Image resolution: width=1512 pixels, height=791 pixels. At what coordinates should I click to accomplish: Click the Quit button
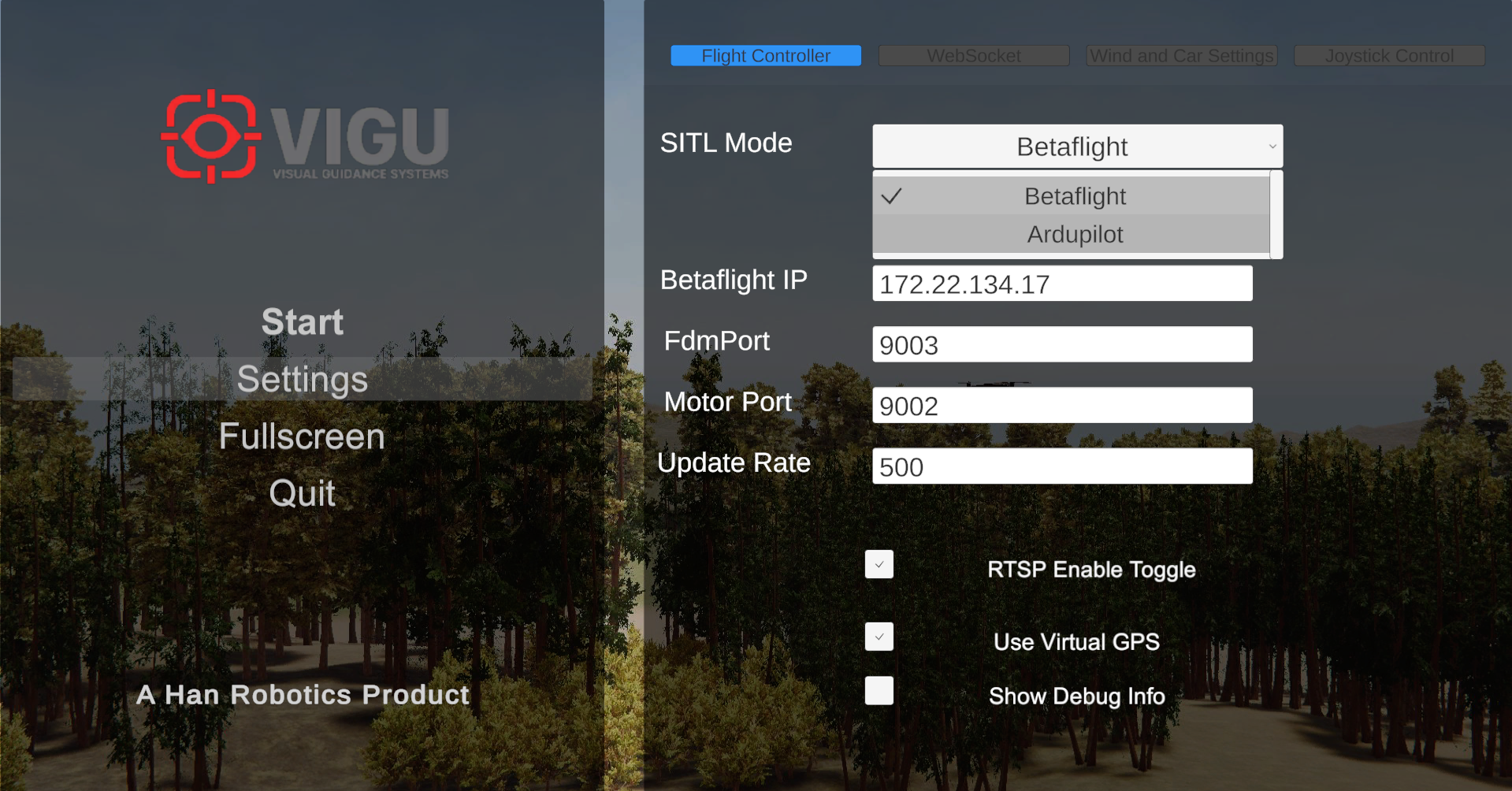click(x=302, y=494)
